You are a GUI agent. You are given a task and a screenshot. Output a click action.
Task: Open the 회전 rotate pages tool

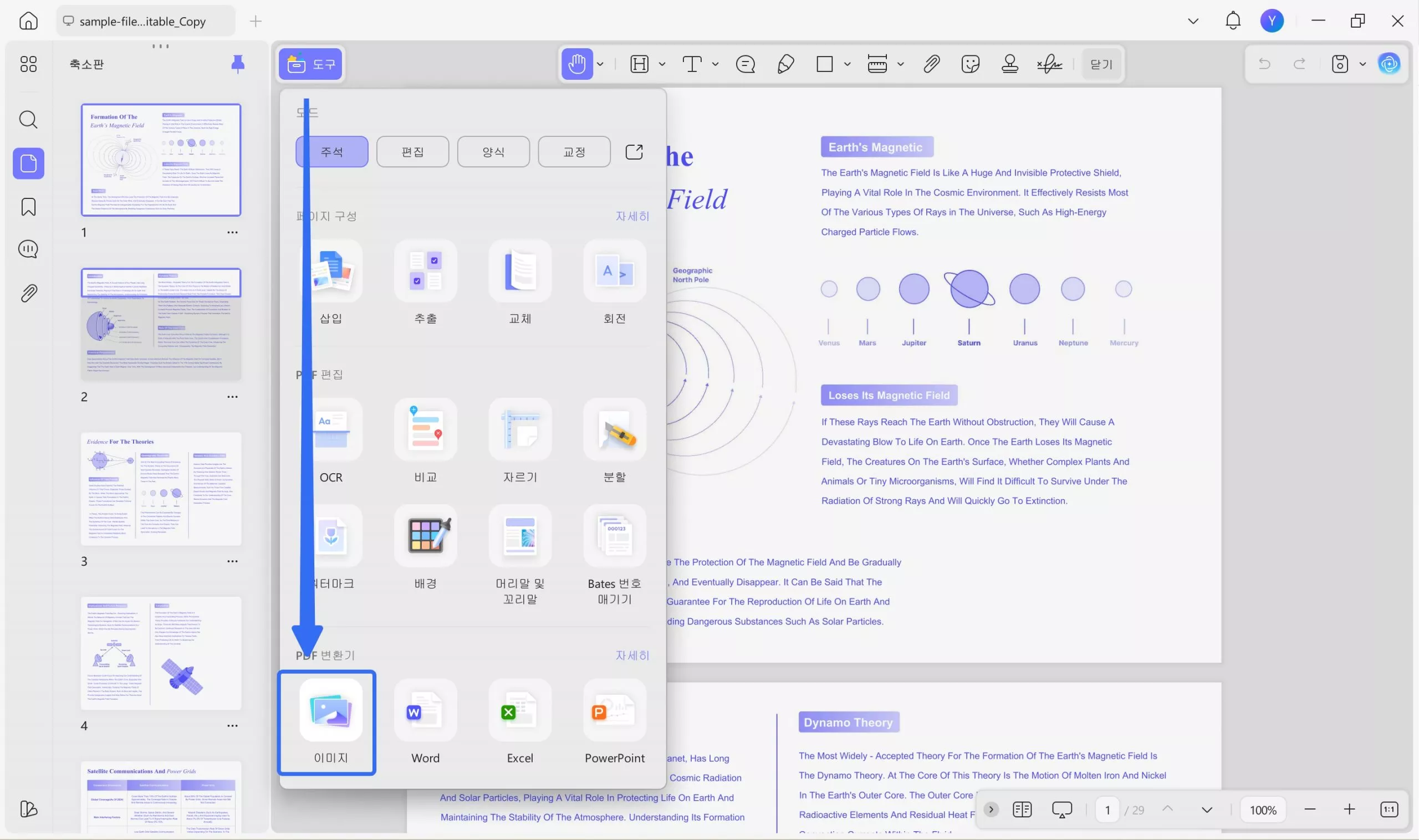coord(615,283)
